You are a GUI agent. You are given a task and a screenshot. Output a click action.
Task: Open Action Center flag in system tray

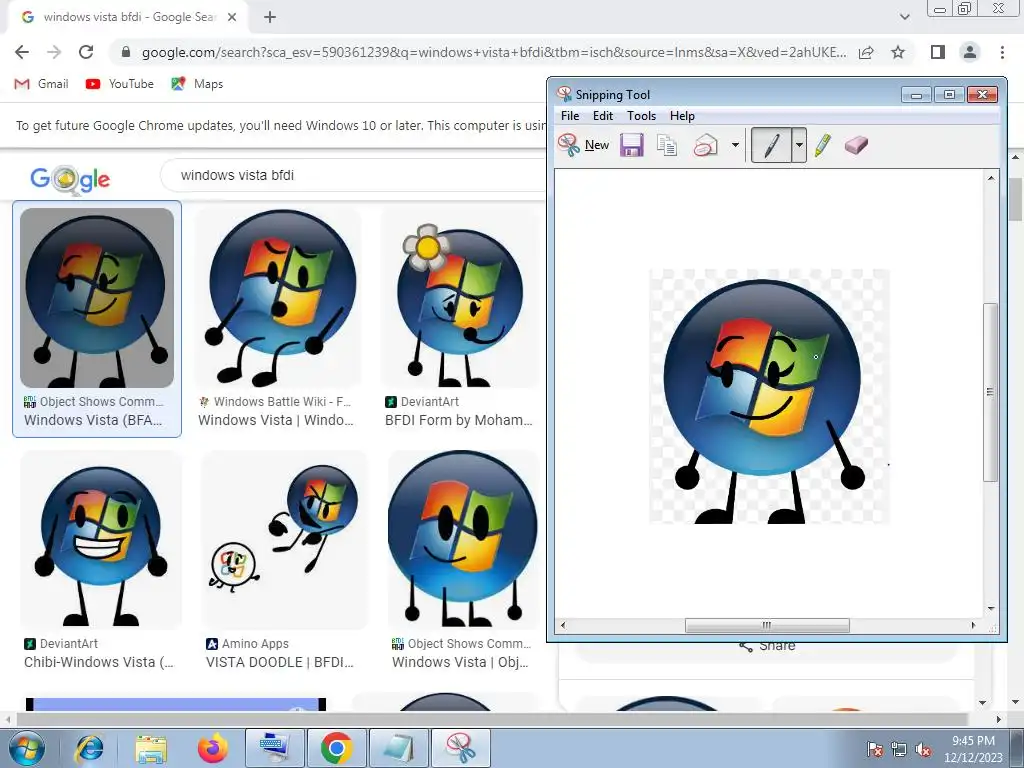point(874,749)
